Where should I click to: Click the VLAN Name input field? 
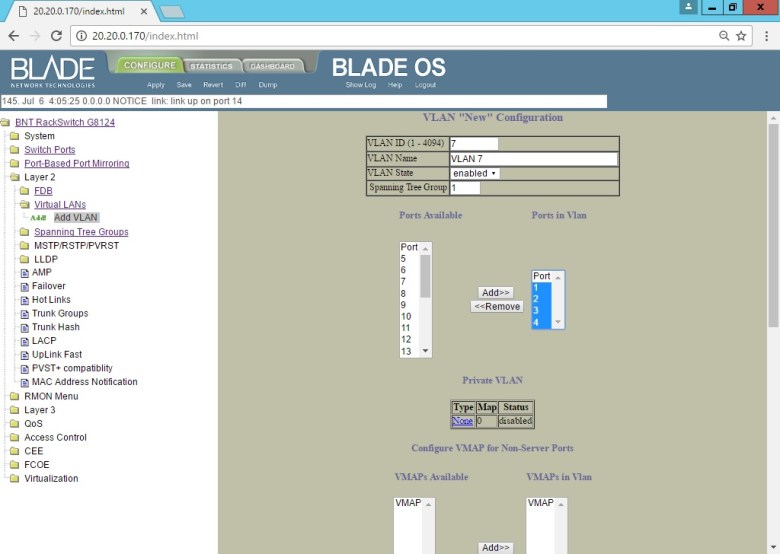(x=533, y=158)
